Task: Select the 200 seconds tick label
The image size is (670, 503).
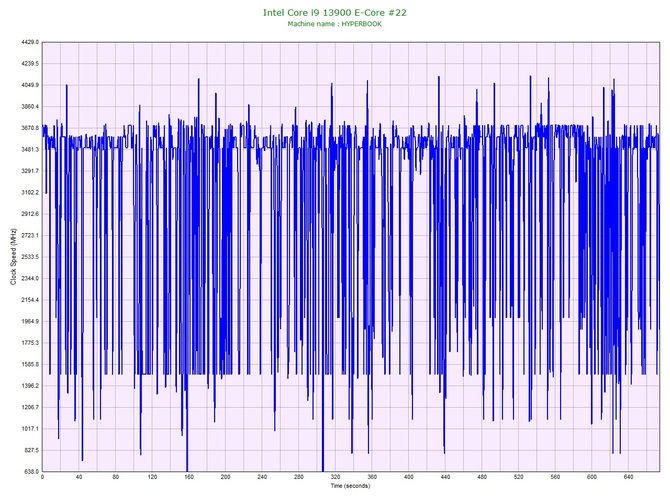Action: click(x=226, y=477)
